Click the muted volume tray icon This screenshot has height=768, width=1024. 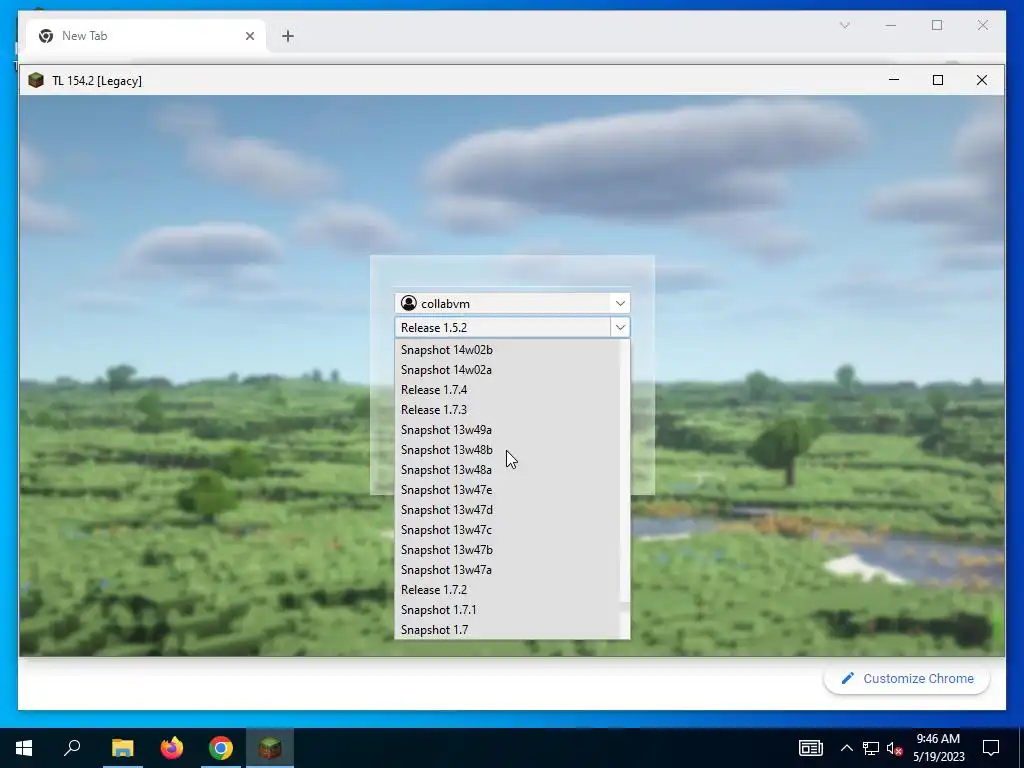(x=895, y=748)
